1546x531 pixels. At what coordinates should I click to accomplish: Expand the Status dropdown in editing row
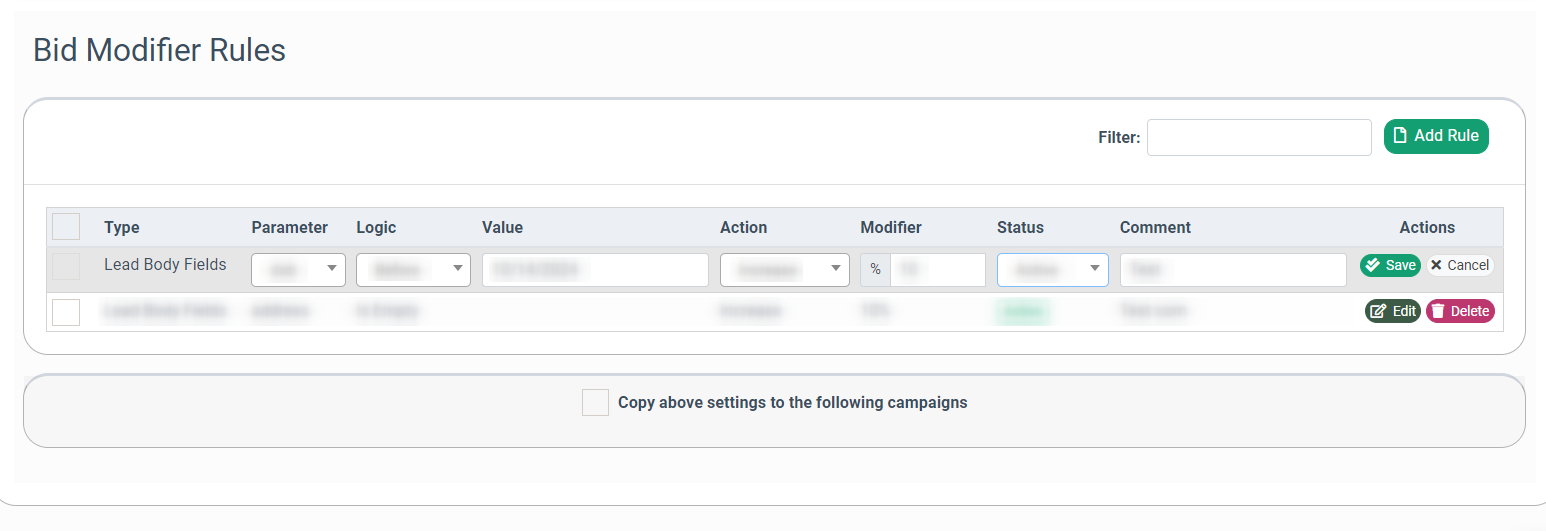(x=1052, y=269)
